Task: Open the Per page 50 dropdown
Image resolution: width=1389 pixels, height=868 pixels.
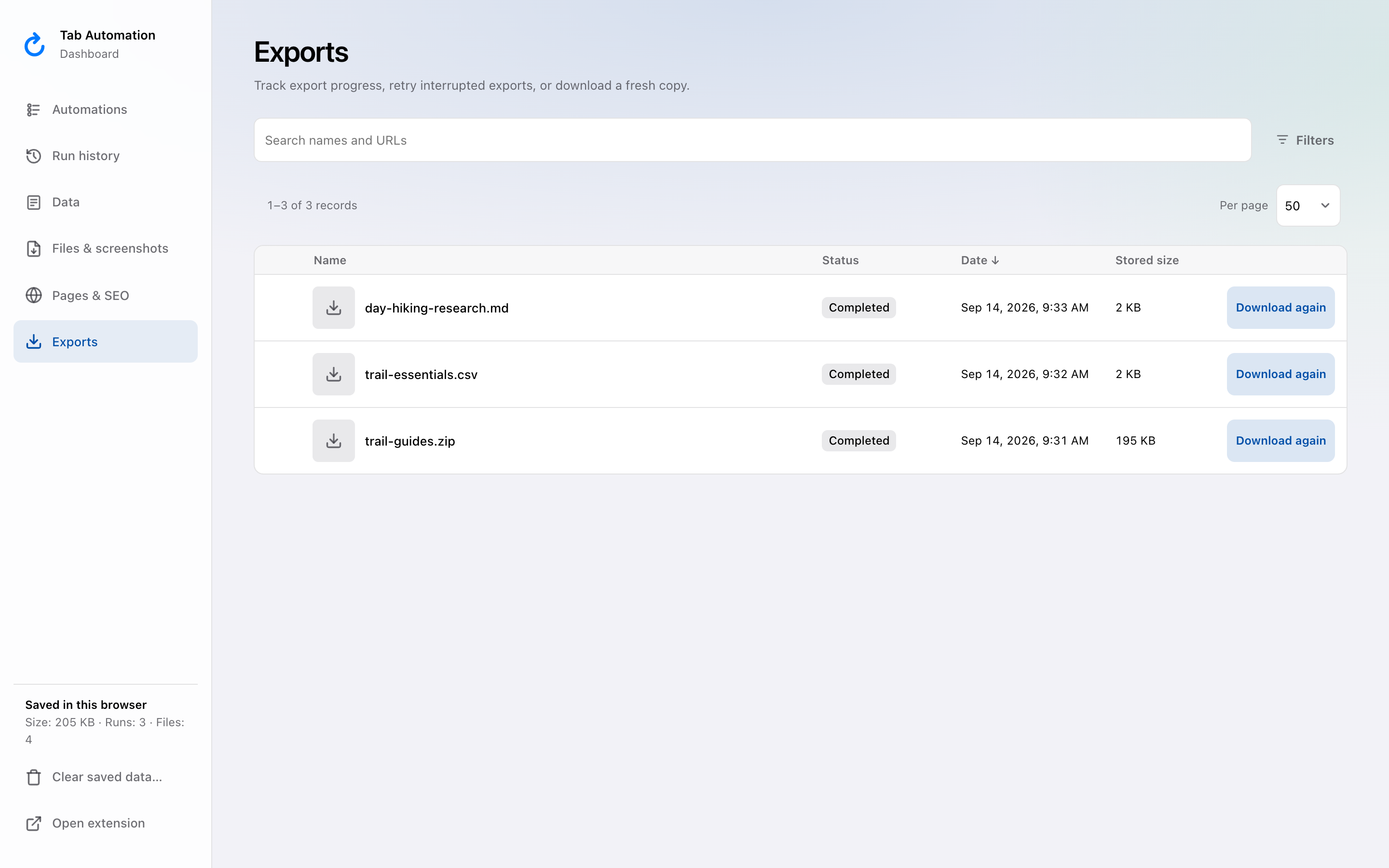Action: (x=1308, y=205)
